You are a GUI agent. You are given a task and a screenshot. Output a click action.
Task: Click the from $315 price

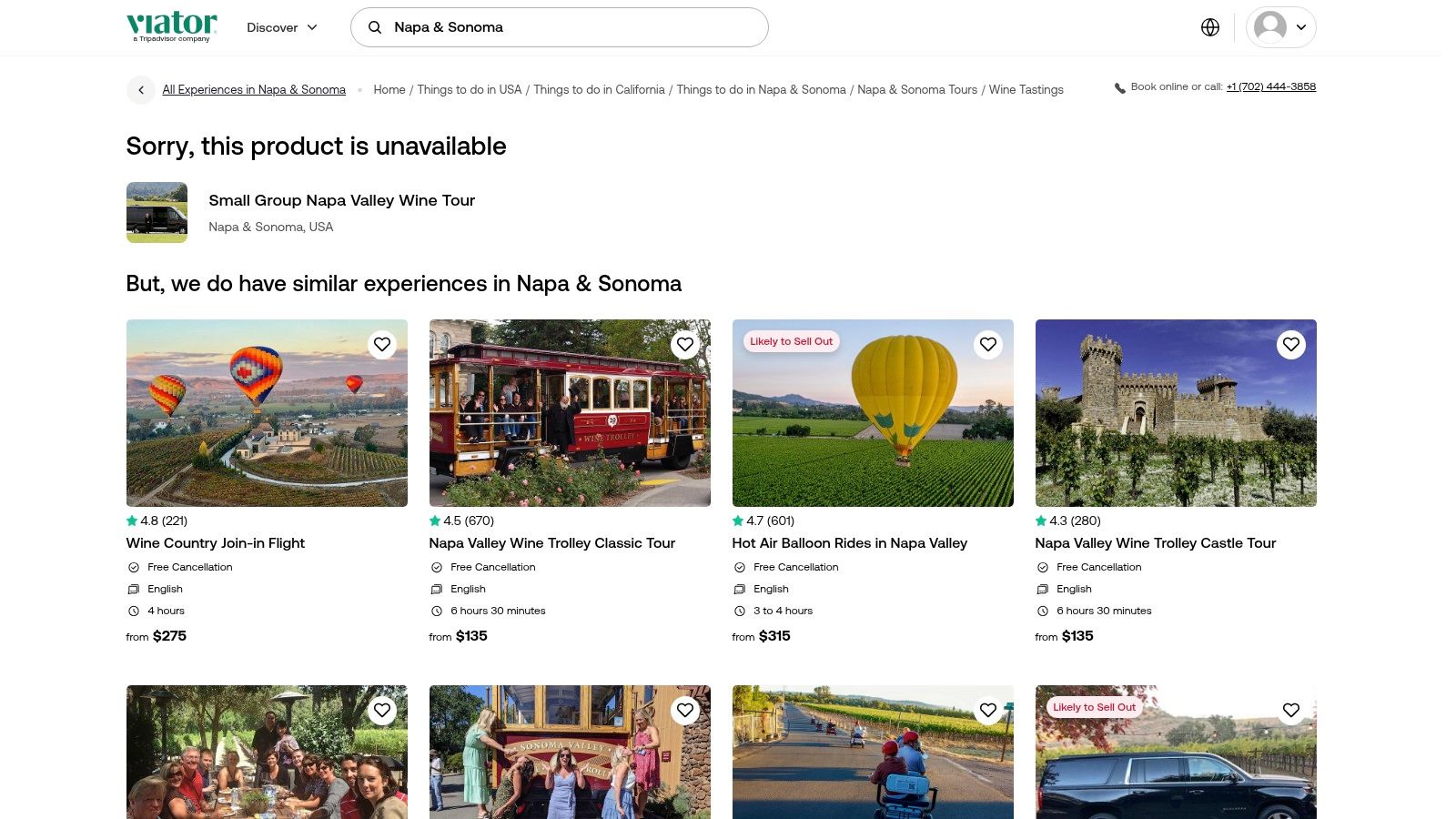pos(762,636)
